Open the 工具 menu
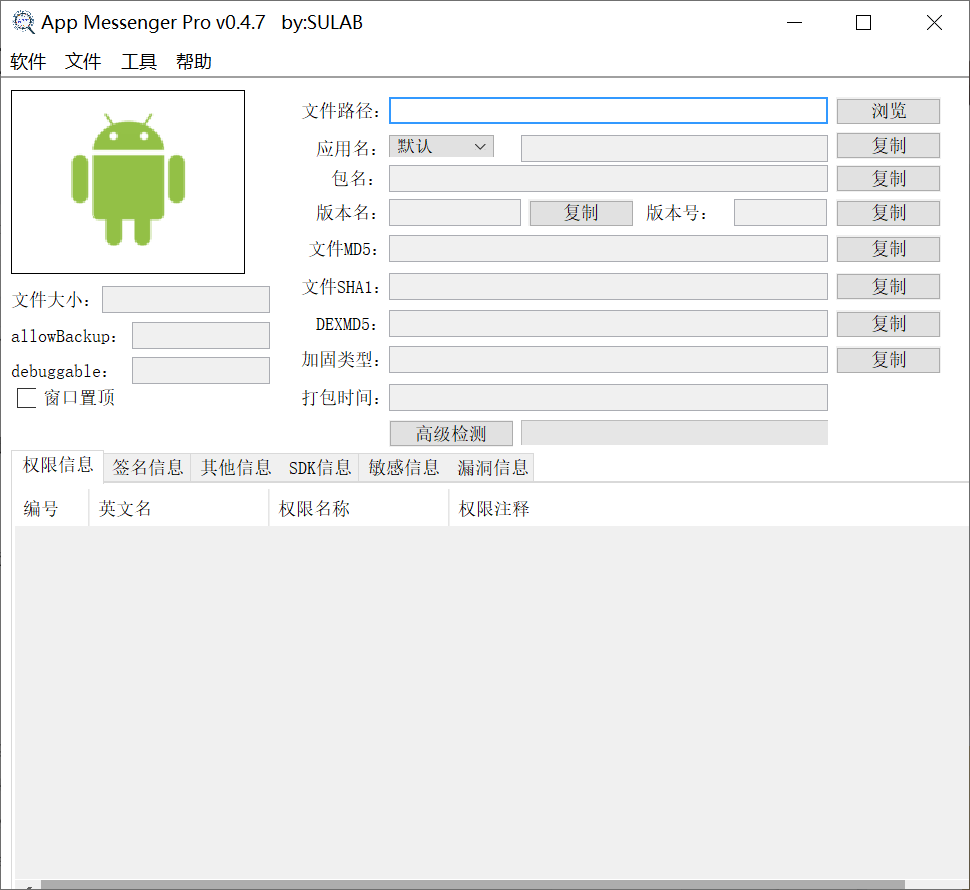Viewport: 970px width, 890px height. click(x=138, y=61)
